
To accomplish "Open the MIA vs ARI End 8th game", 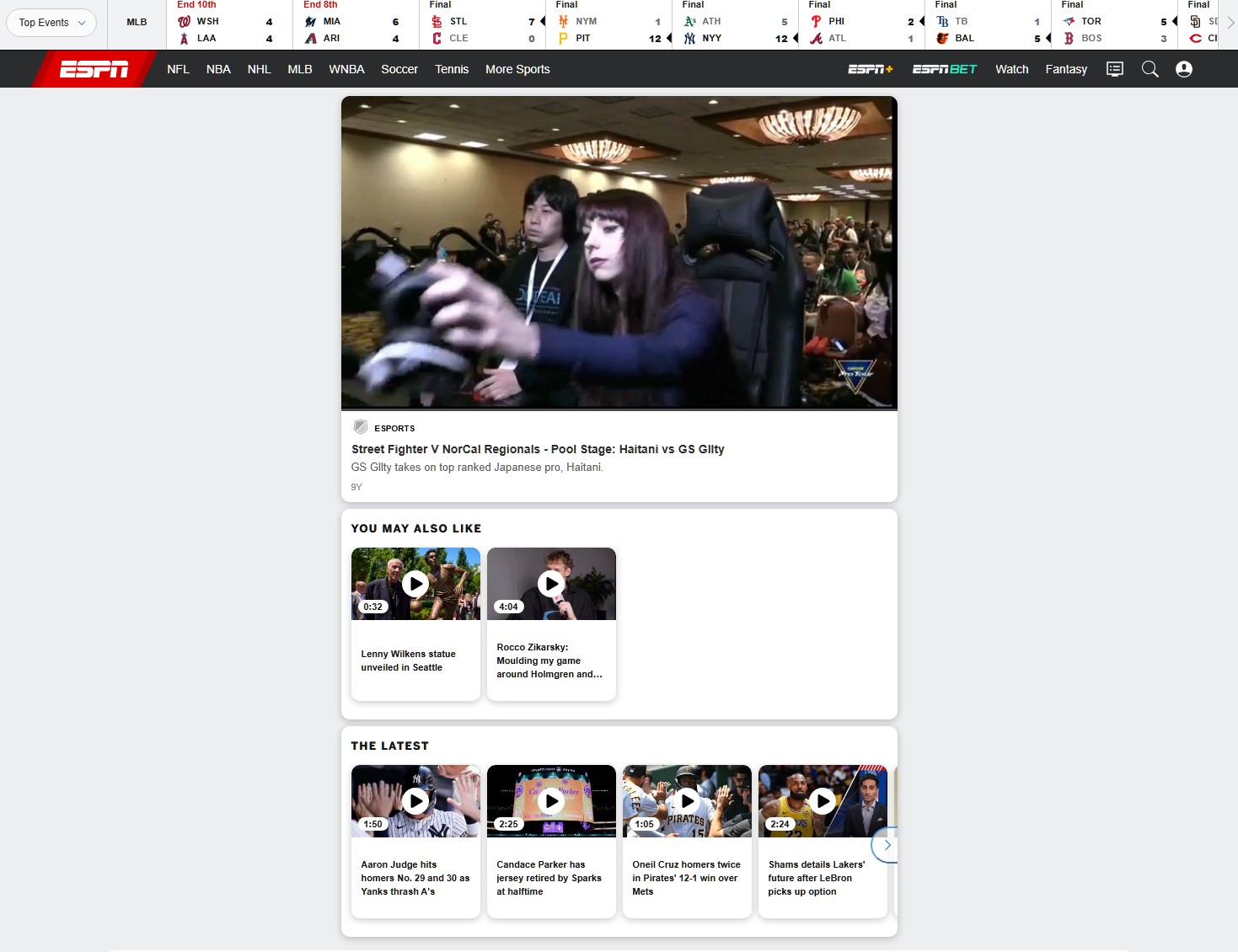I will tap(356, 24).
